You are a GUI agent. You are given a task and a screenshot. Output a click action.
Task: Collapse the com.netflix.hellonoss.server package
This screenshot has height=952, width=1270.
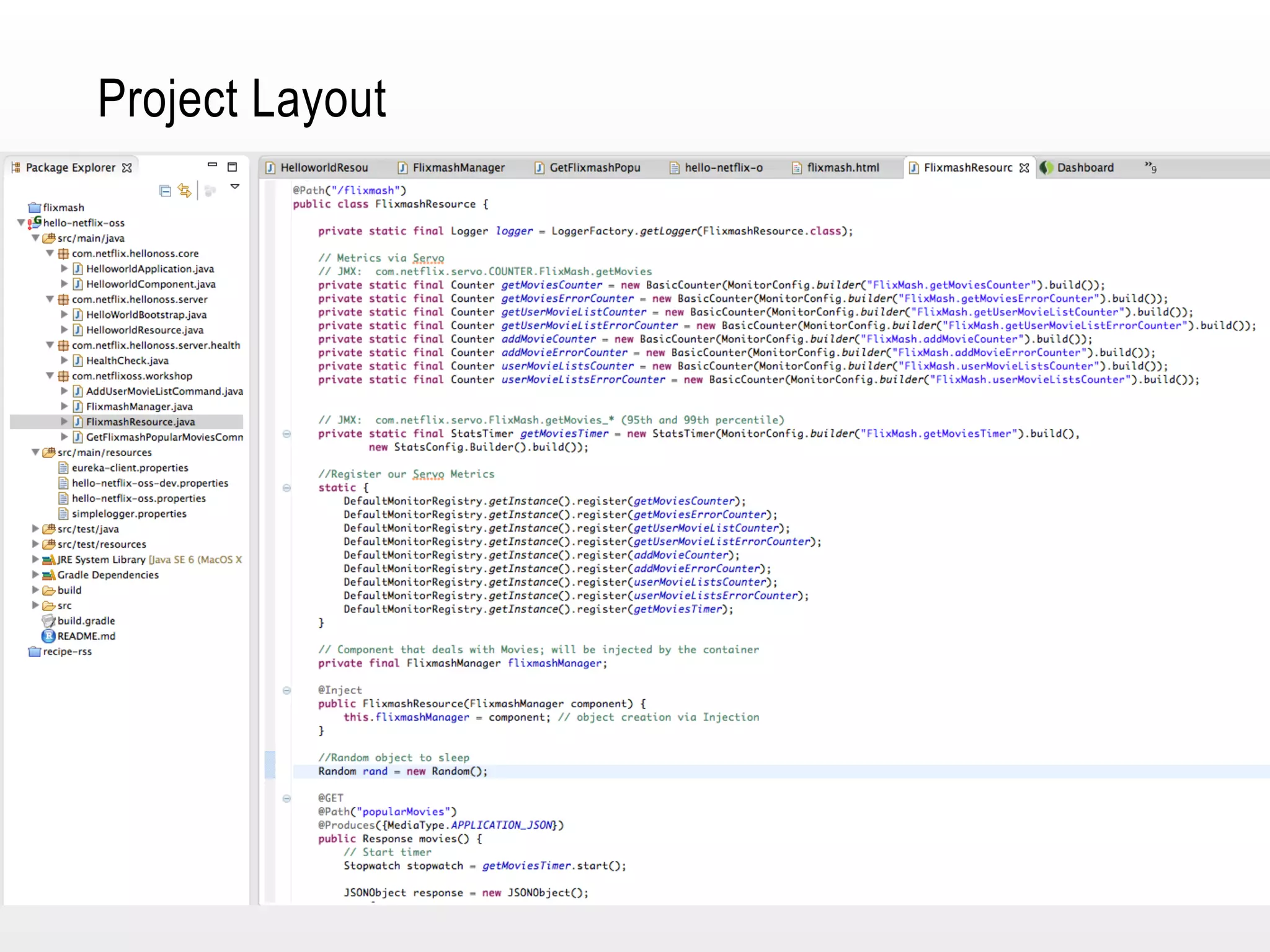point(50,299)
